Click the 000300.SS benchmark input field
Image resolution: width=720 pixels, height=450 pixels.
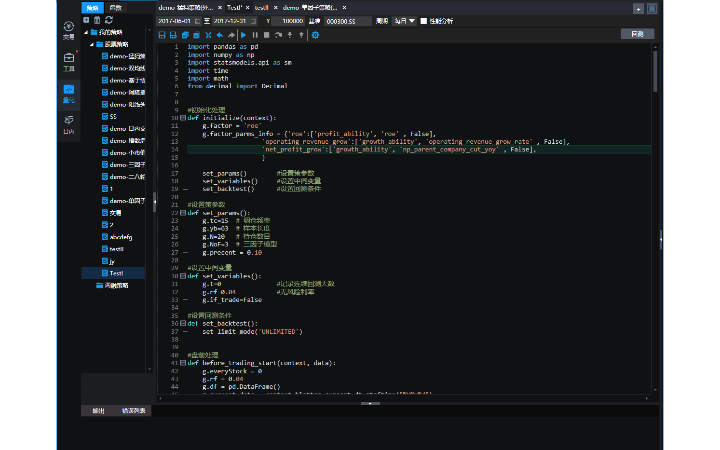pos(348,21)
